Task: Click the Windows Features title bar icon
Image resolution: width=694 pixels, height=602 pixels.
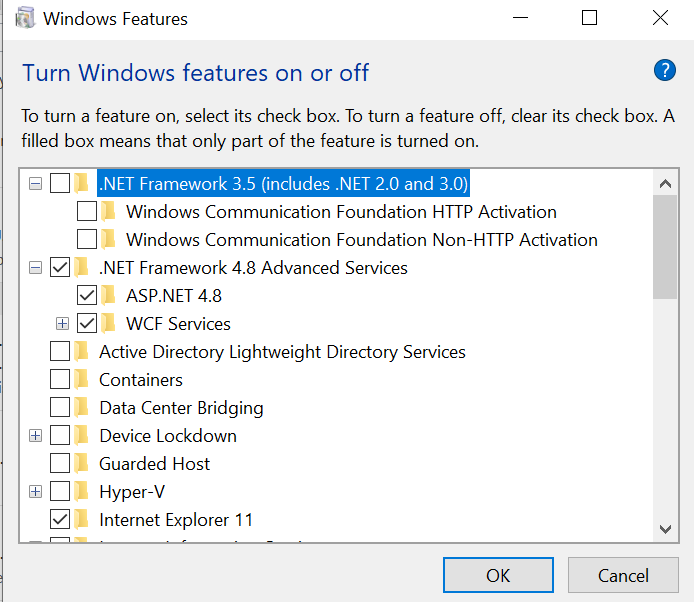Action: click(25, 18)
